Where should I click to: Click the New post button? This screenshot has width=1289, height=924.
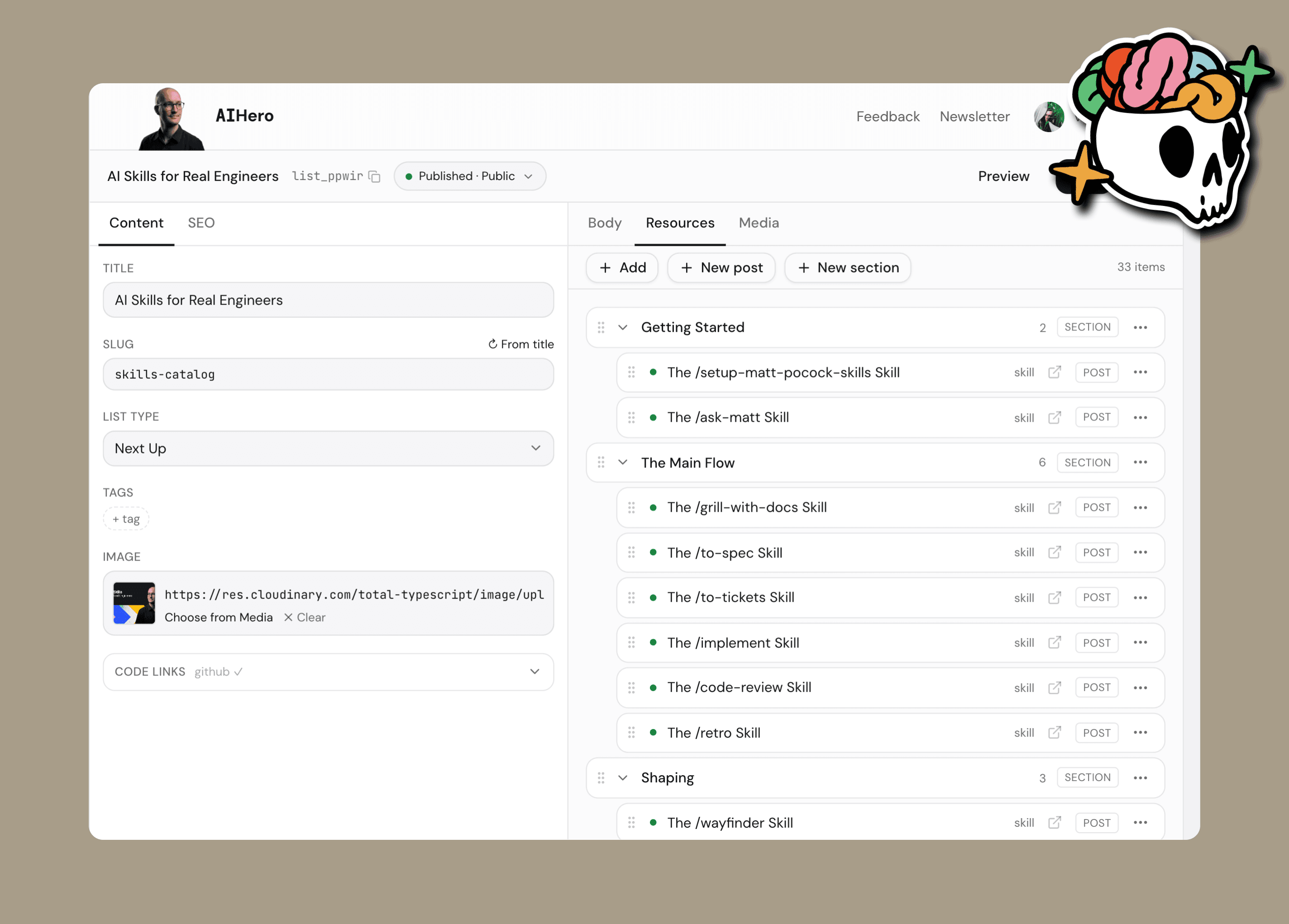(721, 268)
